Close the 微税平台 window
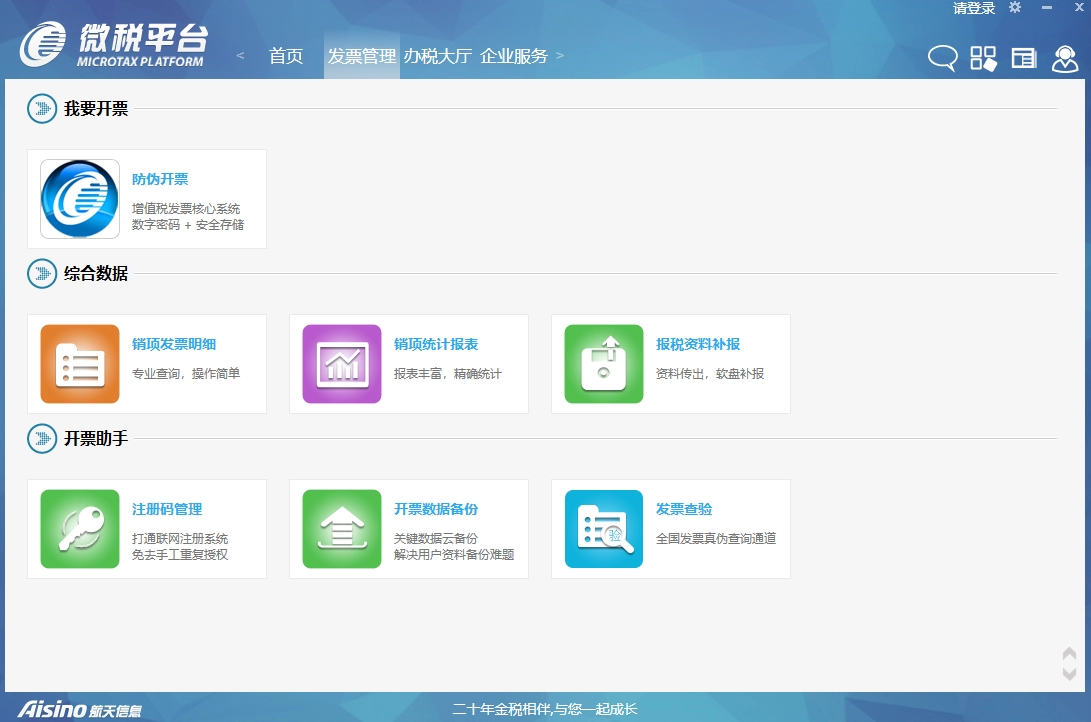Viewport: 1091px width, 722px height. [x=1079, y=7]
